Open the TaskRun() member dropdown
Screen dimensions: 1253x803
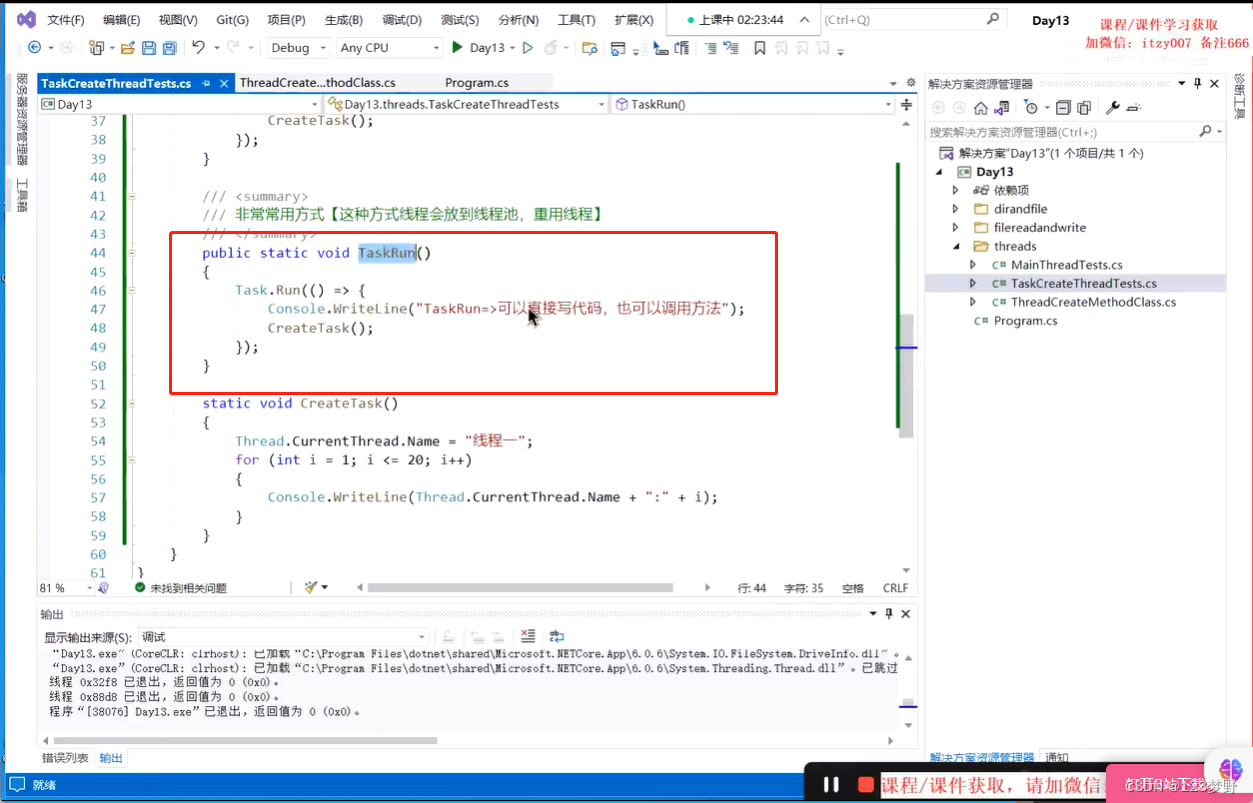pyautogui.click(x=754, y=104)
